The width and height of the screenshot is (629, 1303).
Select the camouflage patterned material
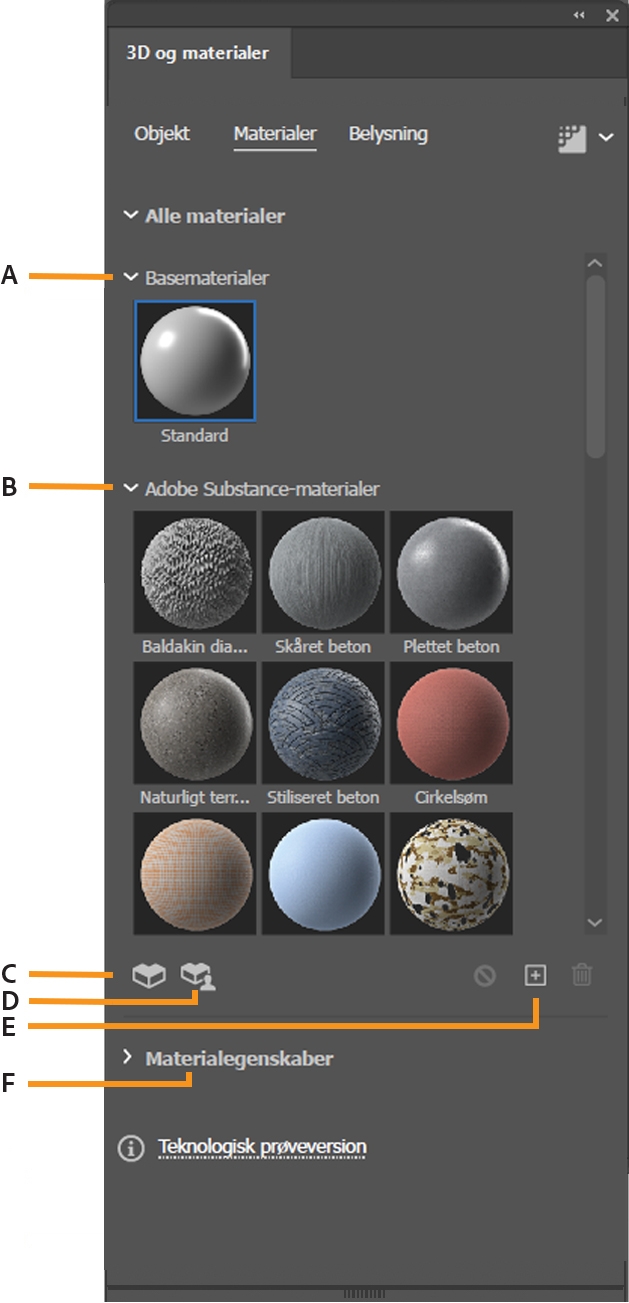pos(451,872)
